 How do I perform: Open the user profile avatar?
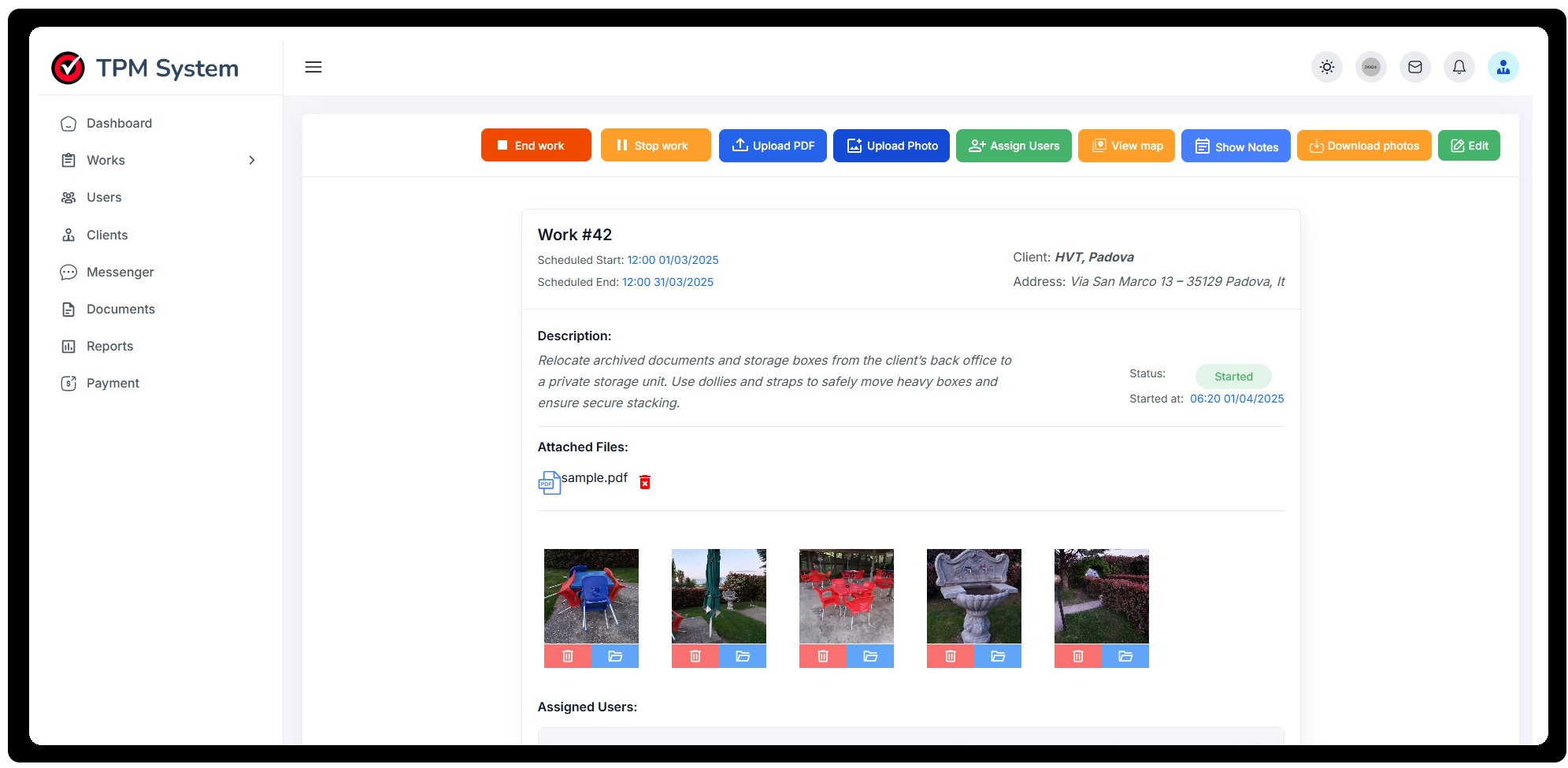[x=1503, y=67]
